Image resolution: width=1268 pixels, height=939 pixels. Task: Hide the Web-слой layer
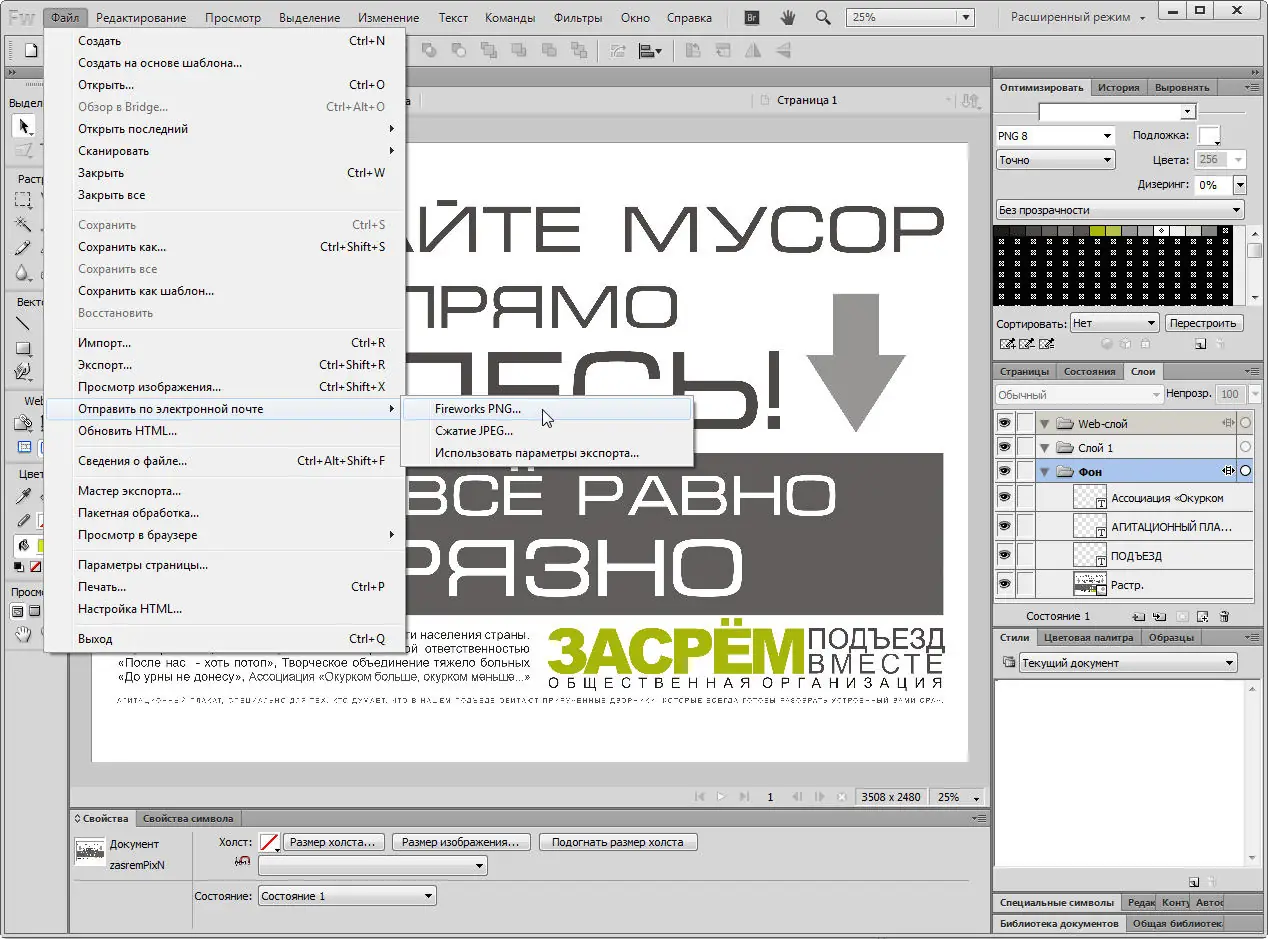click(1004, 422)
